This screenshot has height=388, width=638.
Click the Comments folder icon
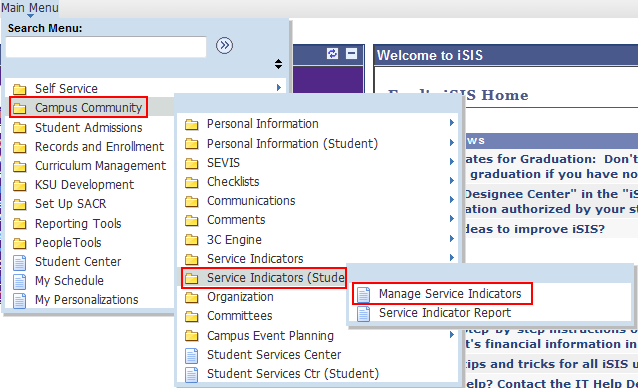pyautogui.click(x=192, y=220)
